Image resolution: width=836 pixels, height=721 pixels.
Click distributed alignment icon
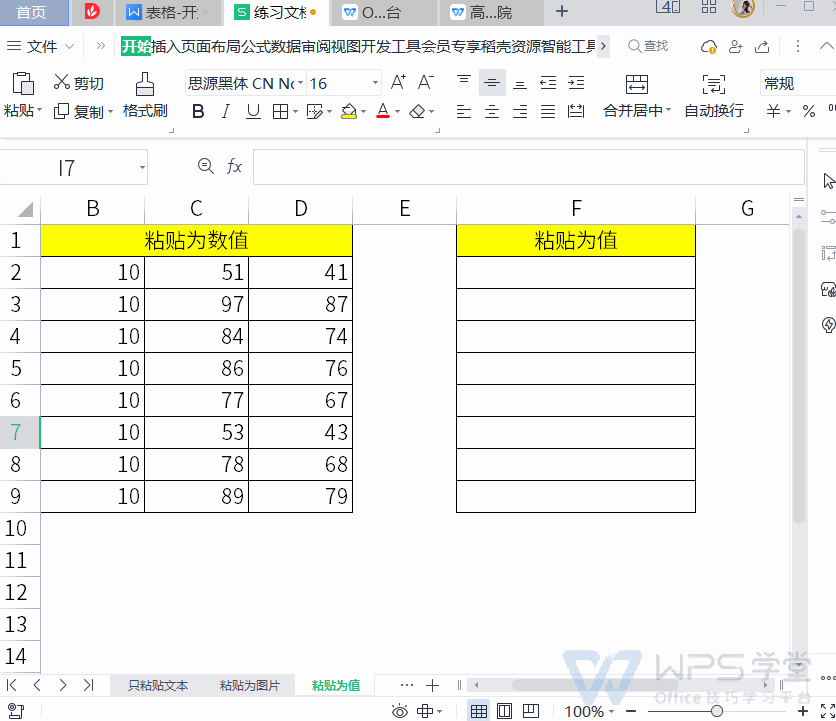click(576, 111)
